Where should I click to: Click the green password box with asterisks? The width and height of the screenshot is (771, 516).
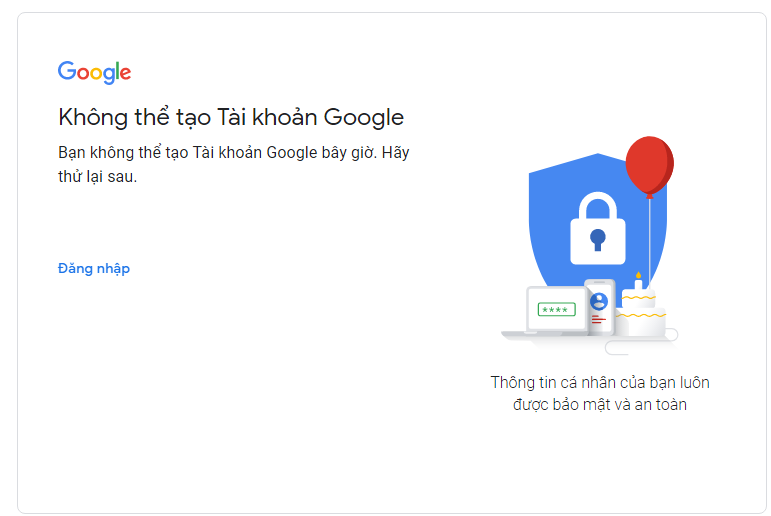(x=556, y=309)
